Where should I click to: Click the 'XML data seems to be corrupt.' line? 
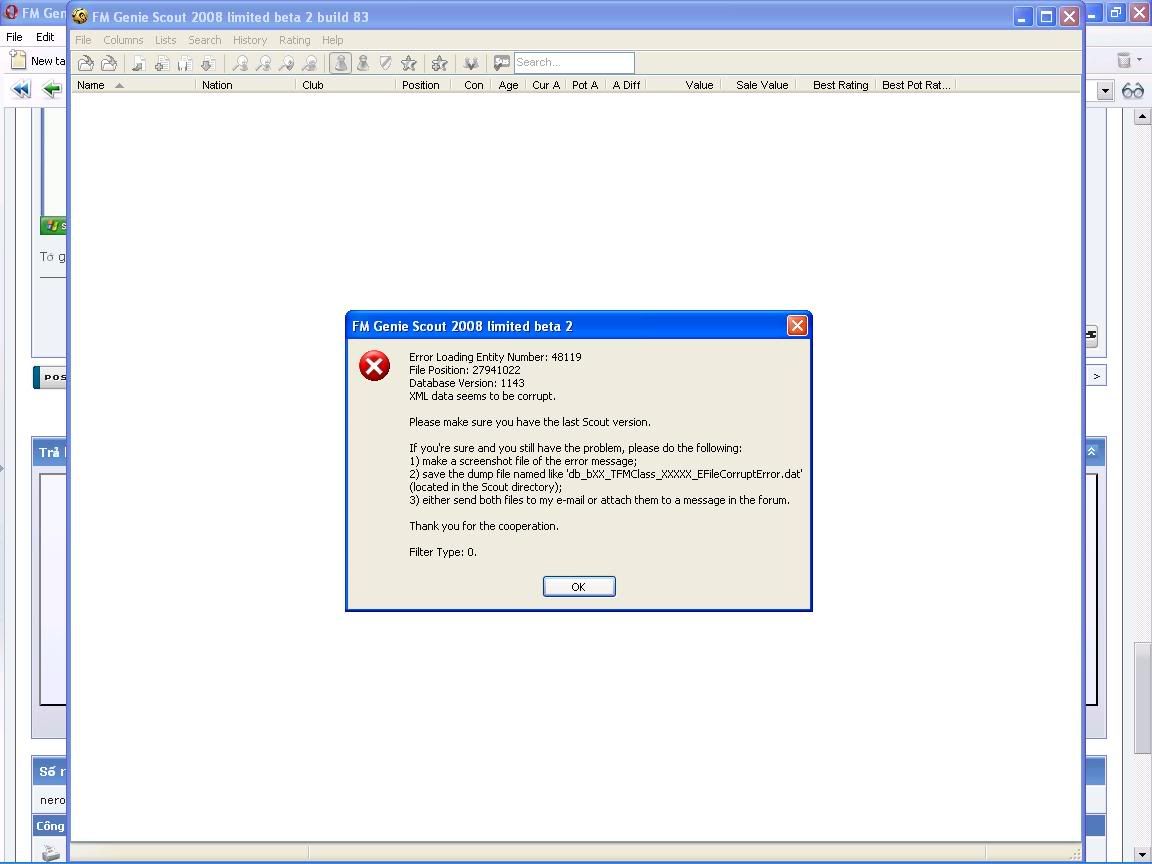click(x=482, y=396)
